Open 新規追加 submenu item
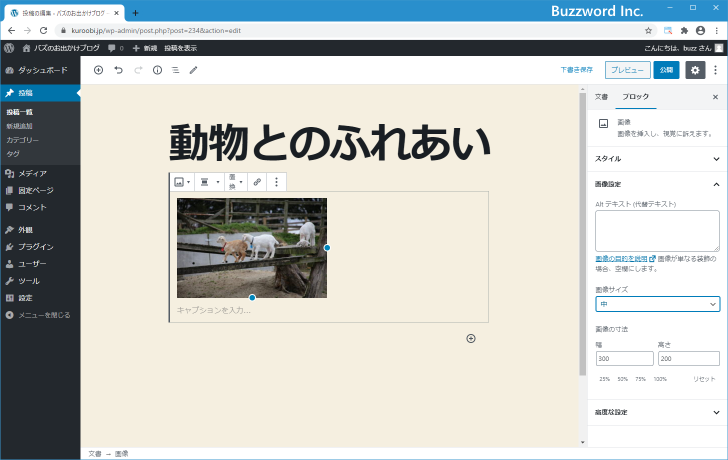Image resolution: width=728 pixels, height=460 pixels. (20, 126)
